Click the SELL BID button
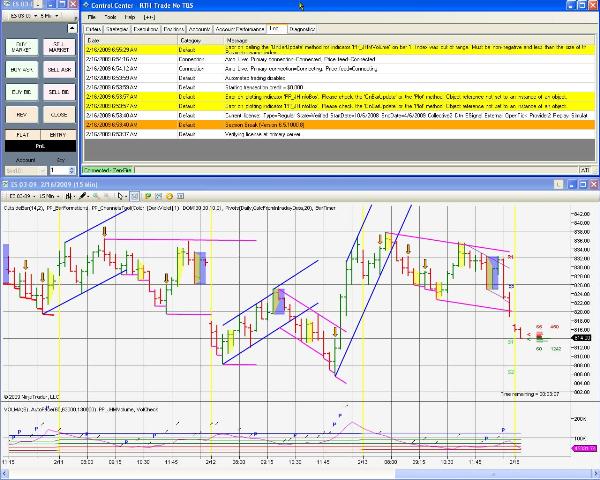This screenshot has height=480, width=600. tap(59, 92)
